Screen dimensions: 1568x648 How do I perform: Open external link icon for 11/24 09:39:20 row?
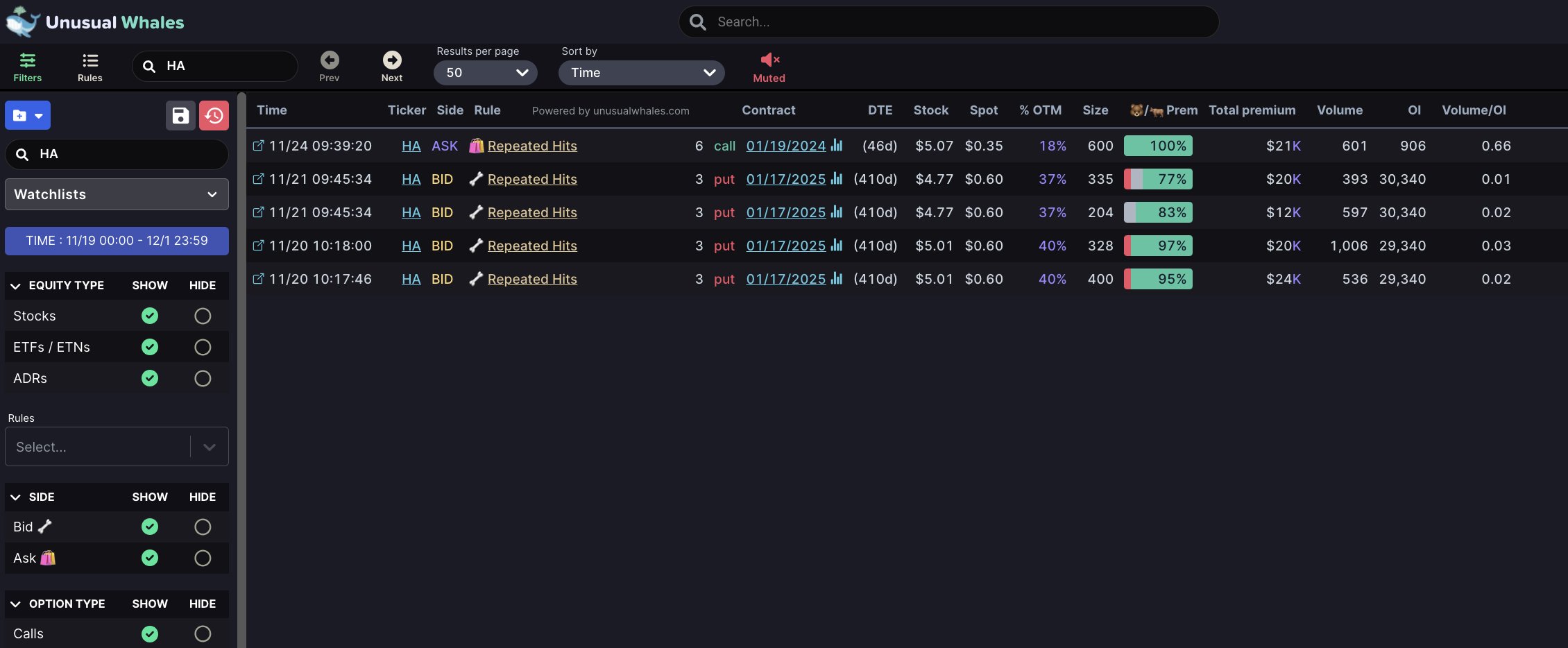click(x=258, y=146)
